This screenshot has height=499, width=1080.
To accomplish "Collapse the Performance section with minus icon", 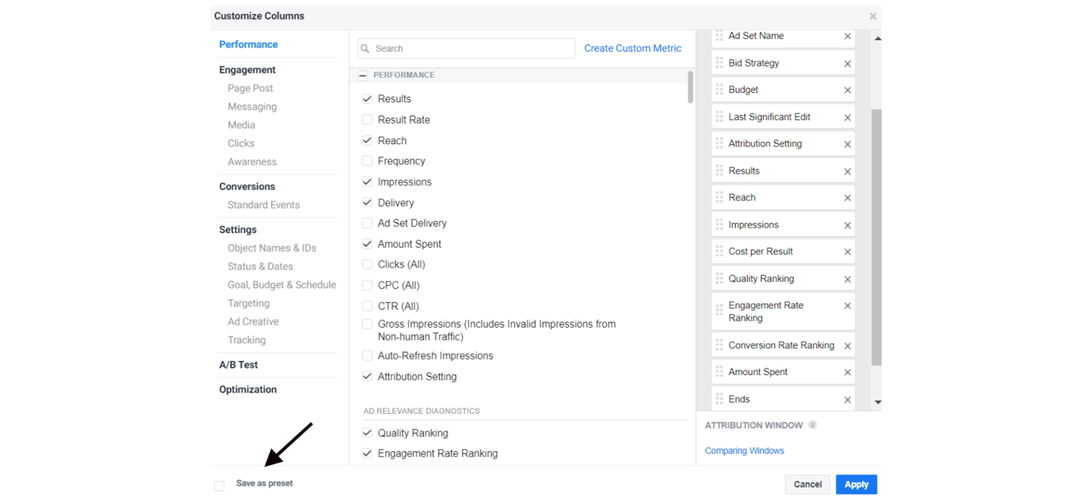I will (x=363, y=75).
